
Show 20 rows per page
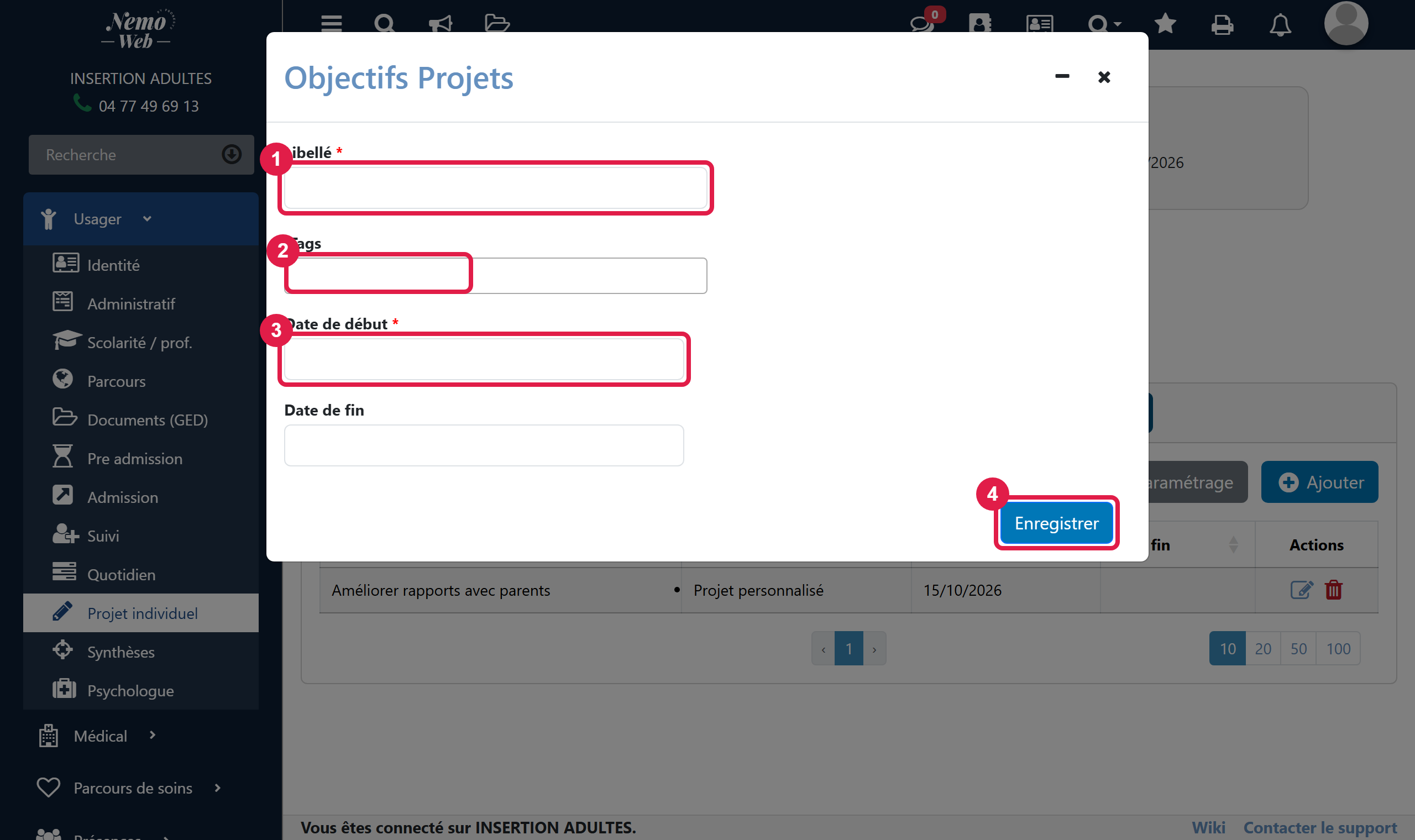click(1263, 648)
